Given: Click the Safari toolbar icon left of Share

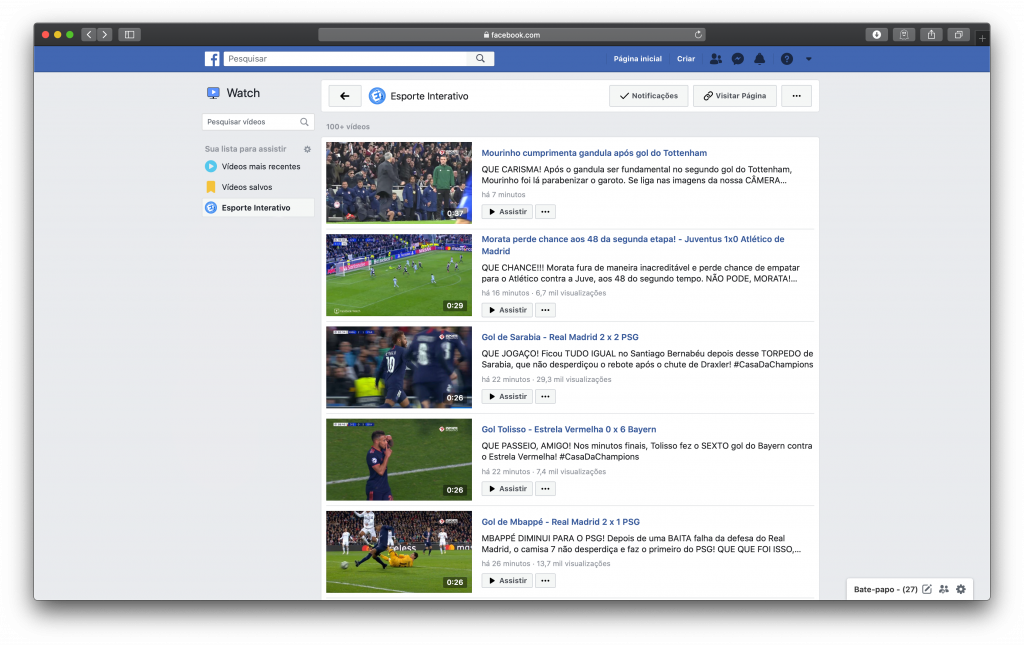Looking at the screenshot, I should click(904, 35).
